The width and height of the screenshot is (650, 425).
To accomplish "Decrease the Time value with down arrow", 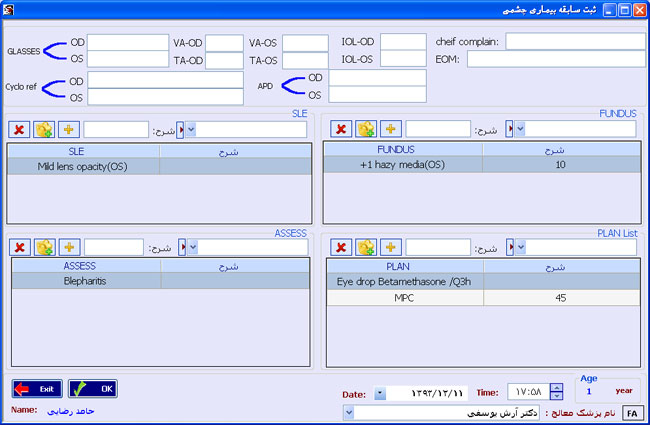I will [x=556, y=396].
